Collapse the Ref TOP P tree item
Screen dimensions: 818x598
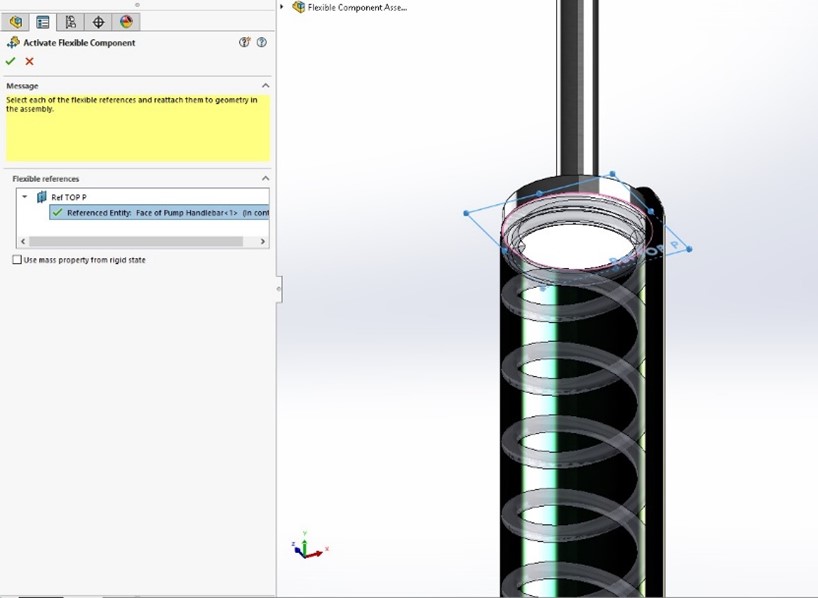(24, 197)
